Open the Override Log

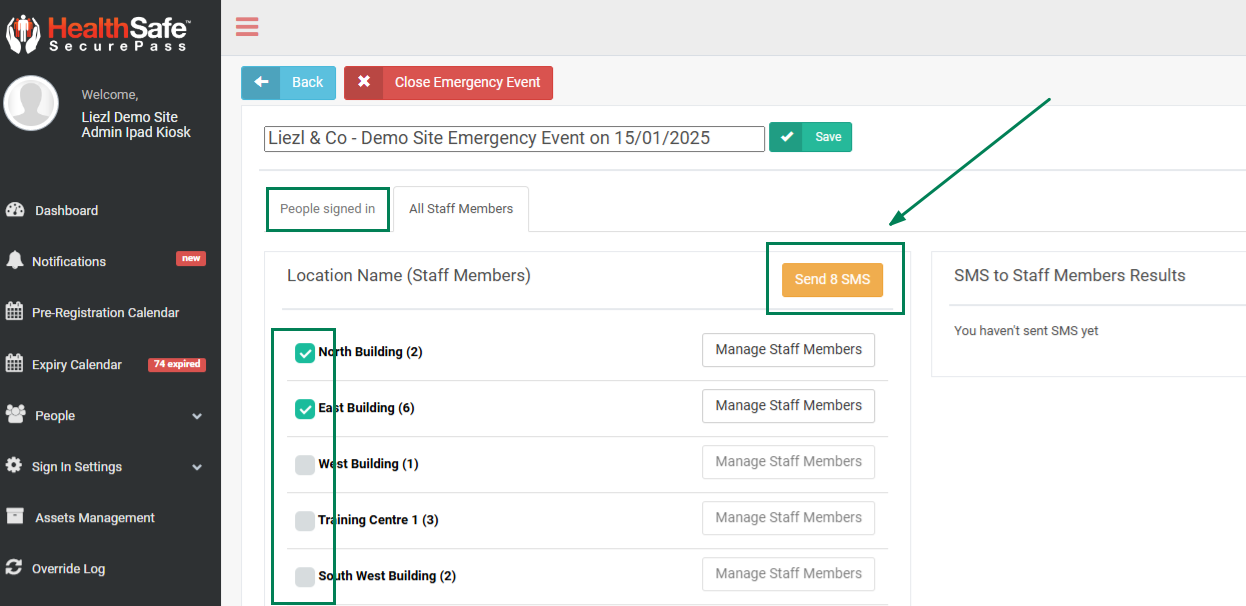point(68,569)
